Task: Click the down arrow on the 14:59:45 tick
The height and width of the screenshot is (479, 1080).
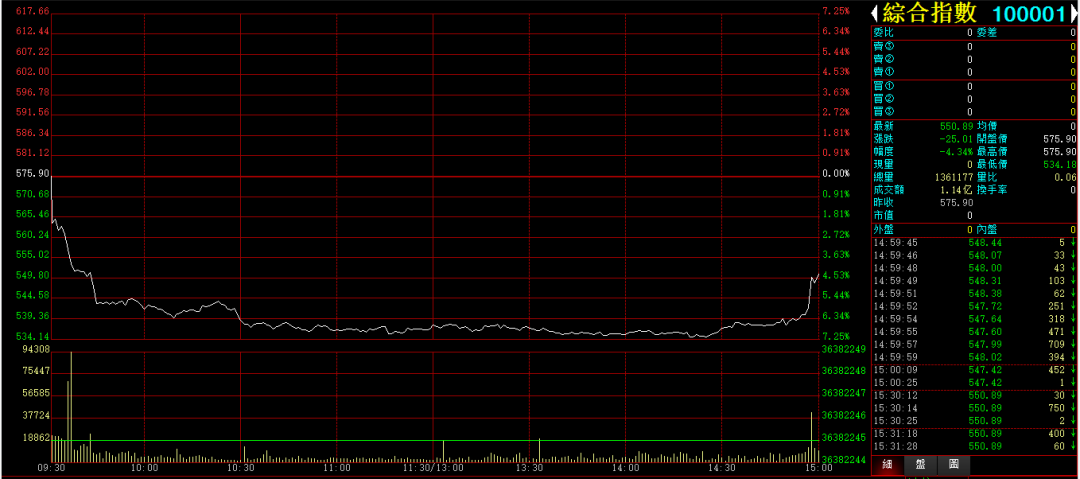Action: (x=1072, y=243)
